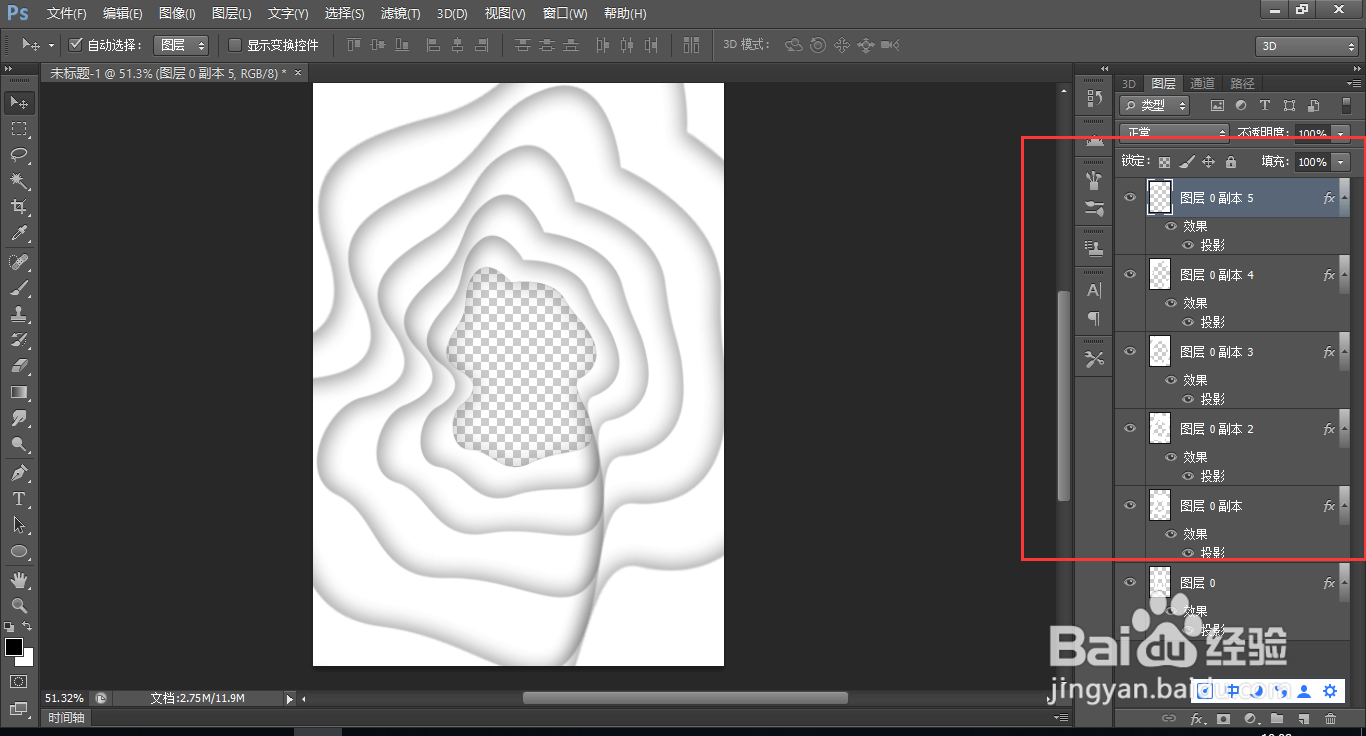Toggle drop shadow effect of 副本 4

(x=1189, y=322)
